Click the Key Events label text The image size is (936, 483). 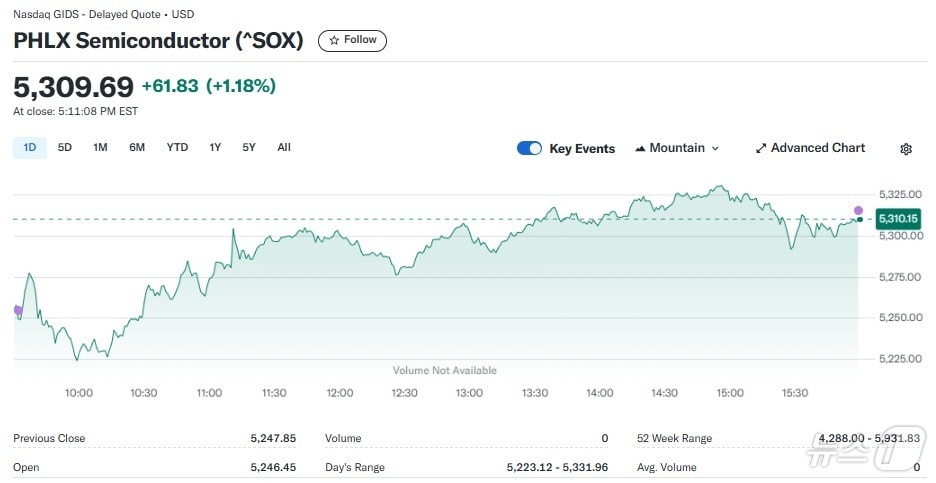(x=582, y=149)
